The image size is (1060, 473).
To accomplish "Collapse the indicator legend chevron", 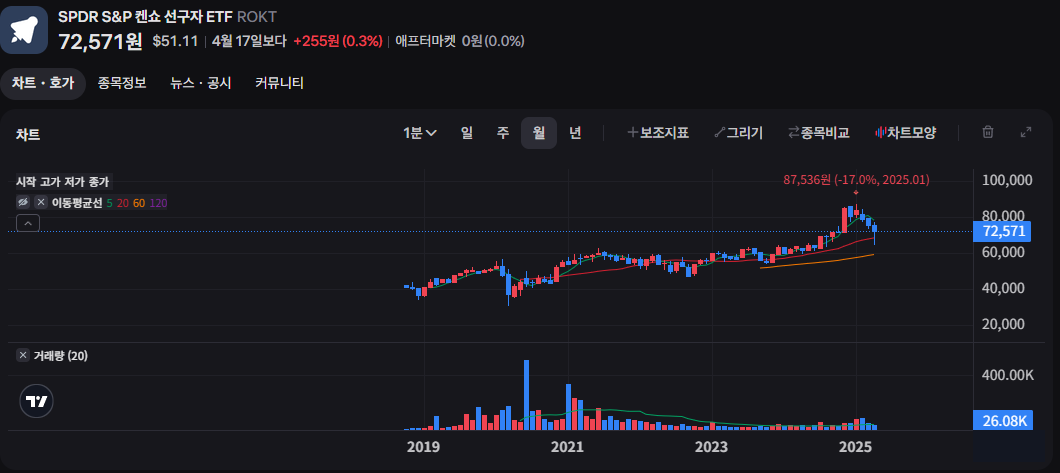I will pyautogui.click(x=28, y=223).
